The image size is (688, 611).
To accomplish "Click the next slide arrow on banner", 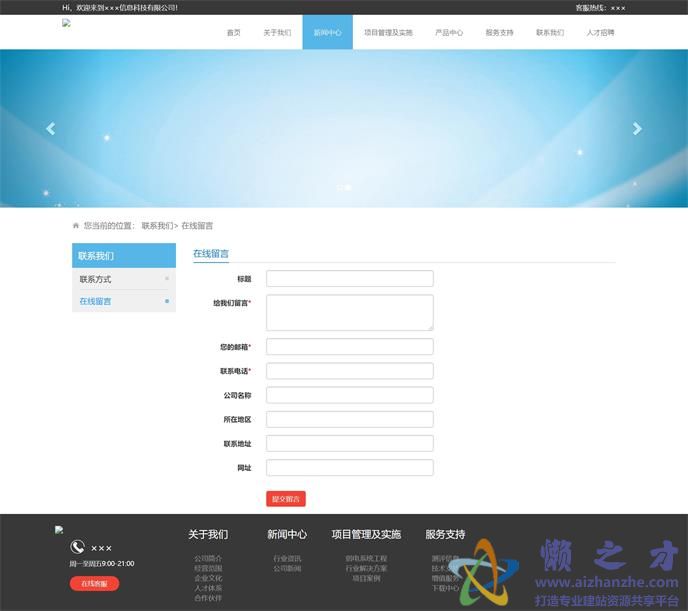I will [636, 128].
